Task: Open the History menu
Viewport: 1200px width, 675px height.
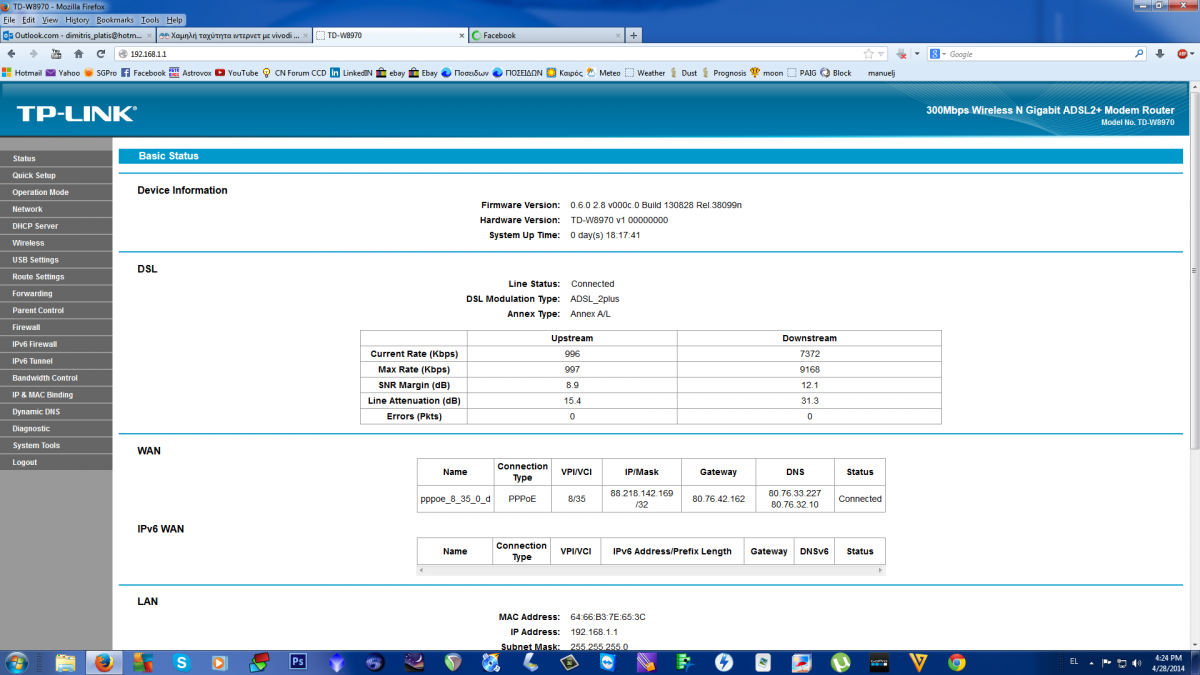Action: point(77,20)
